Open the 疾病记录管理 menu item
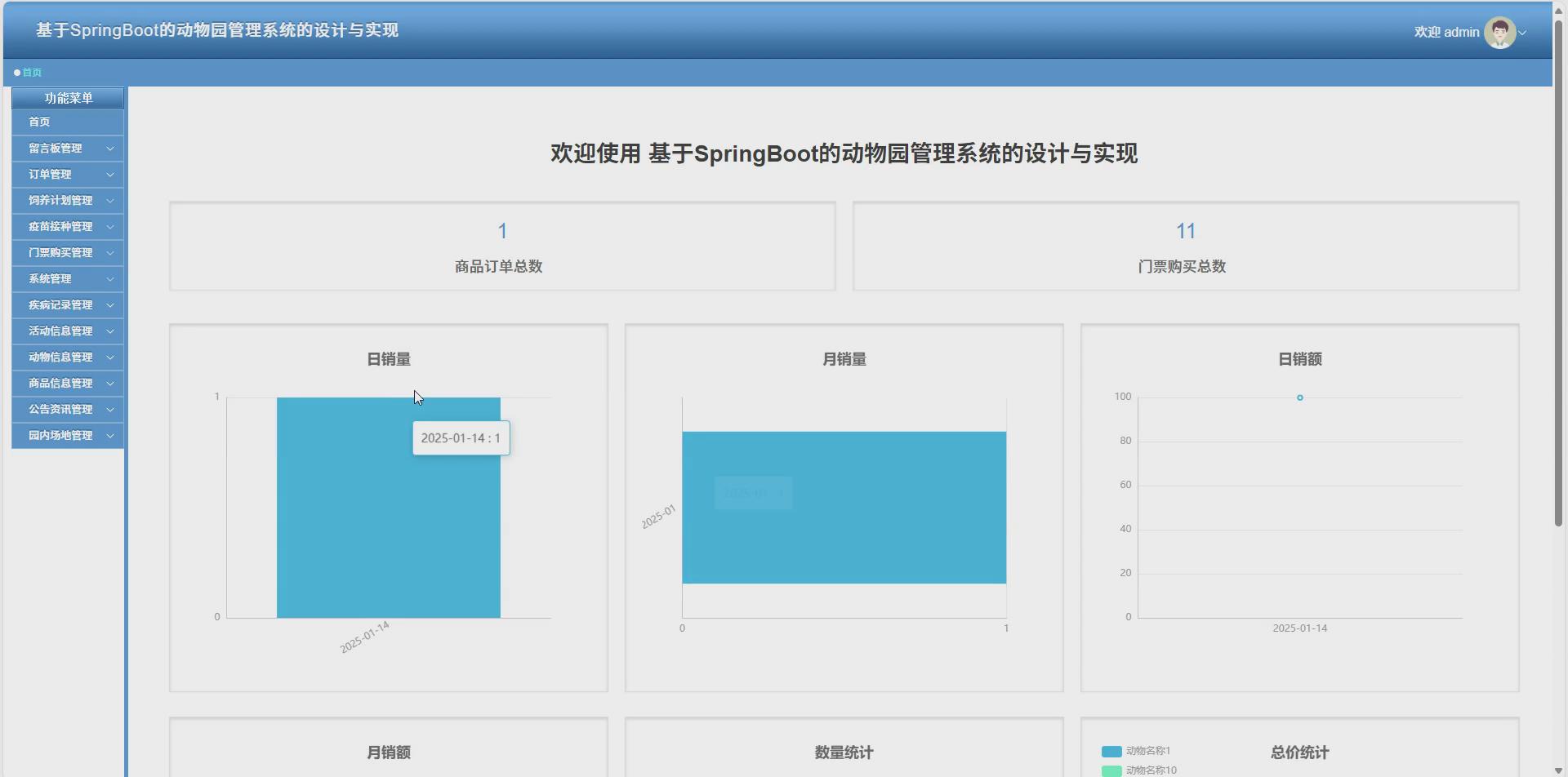Image resolution: width=1568 pixels, height=777 pixels. [68, 305]
